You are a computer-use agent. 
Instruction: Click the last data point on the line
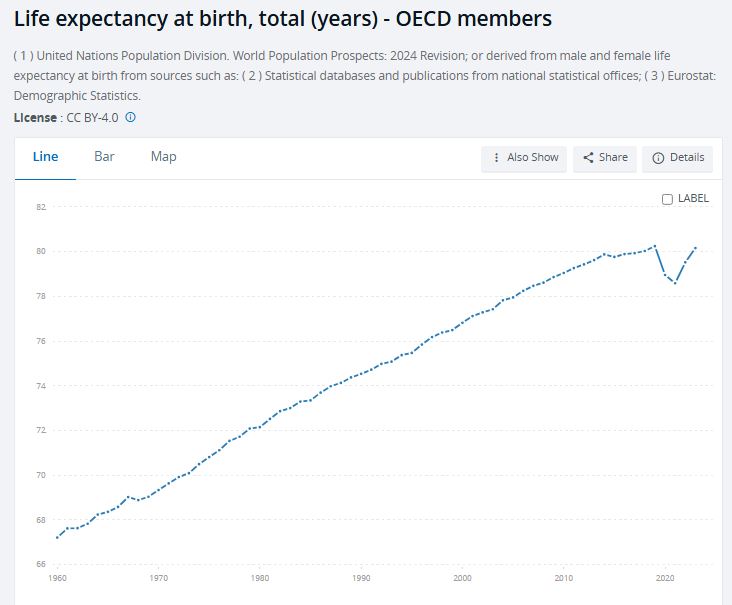tap(695, 247)
